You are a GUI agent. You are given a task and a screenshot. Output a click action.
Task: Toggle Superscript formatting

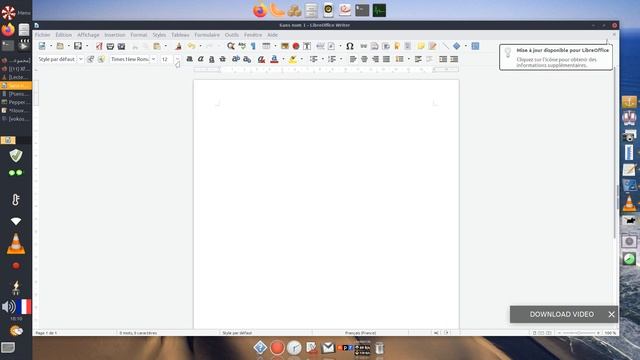[x=236, y=59]
